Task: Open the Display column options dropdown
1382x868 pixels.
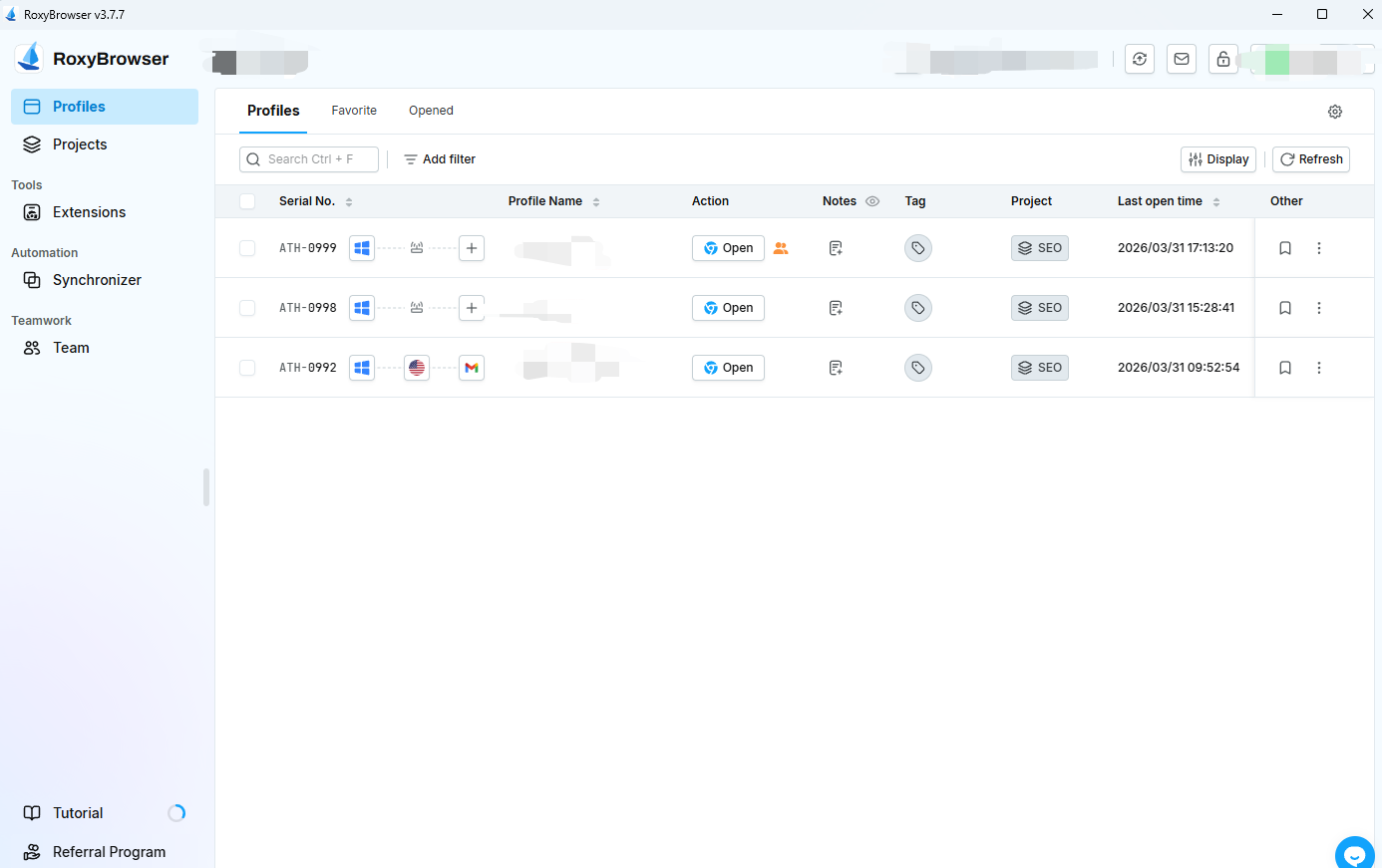Action: (1217, 159)
